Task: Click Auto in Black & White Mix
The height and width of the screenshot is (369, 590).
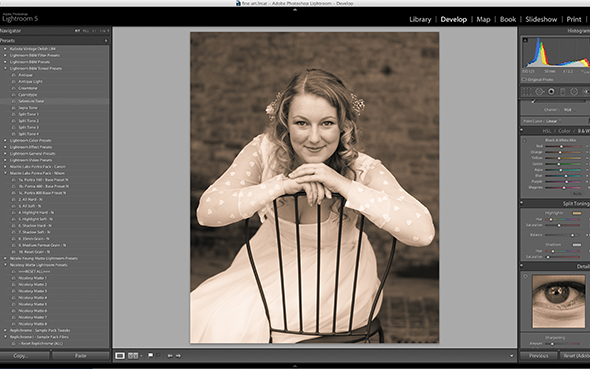Action: coord(577,193)
